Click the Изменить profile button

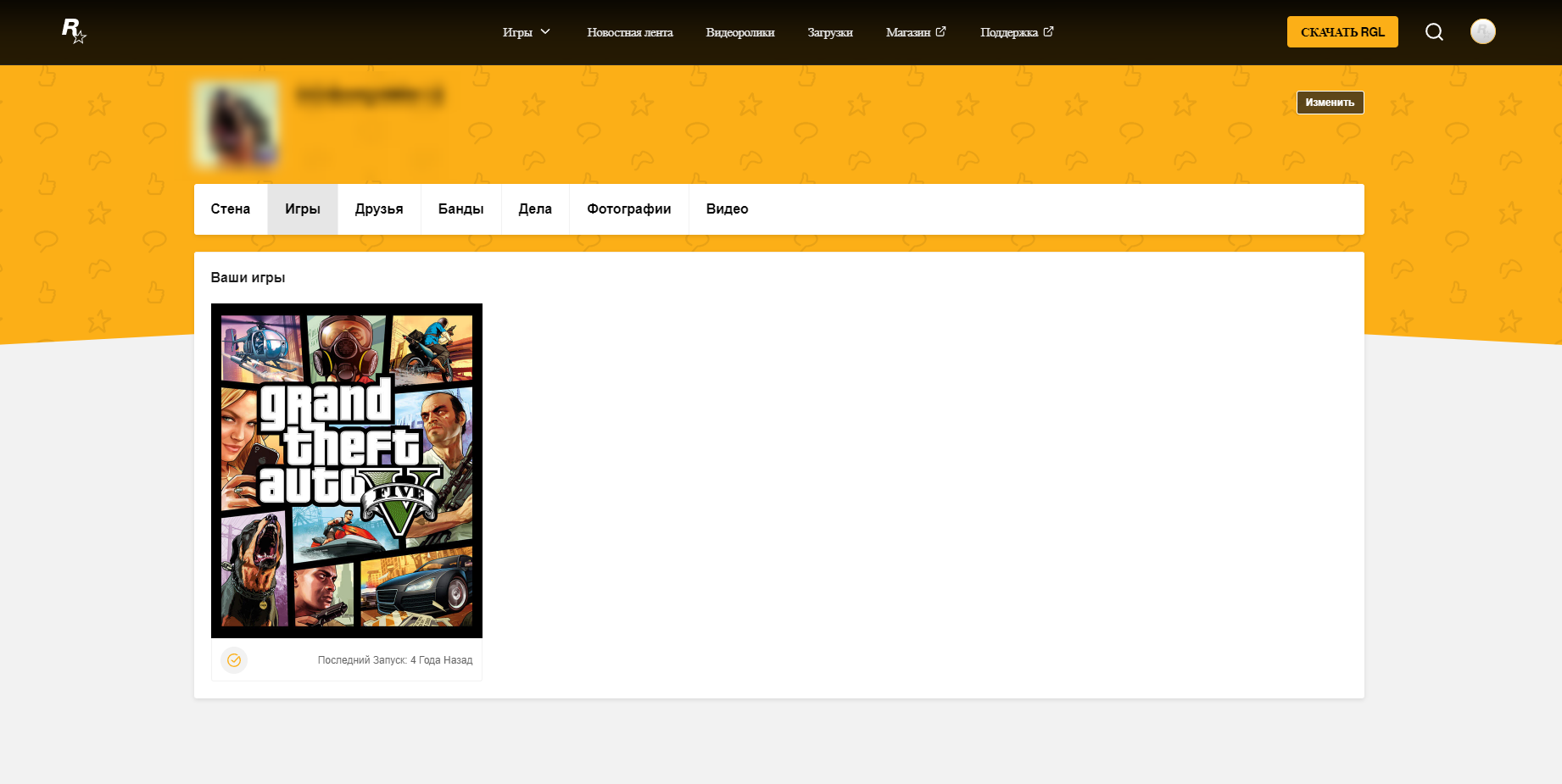pos(1330,103)
